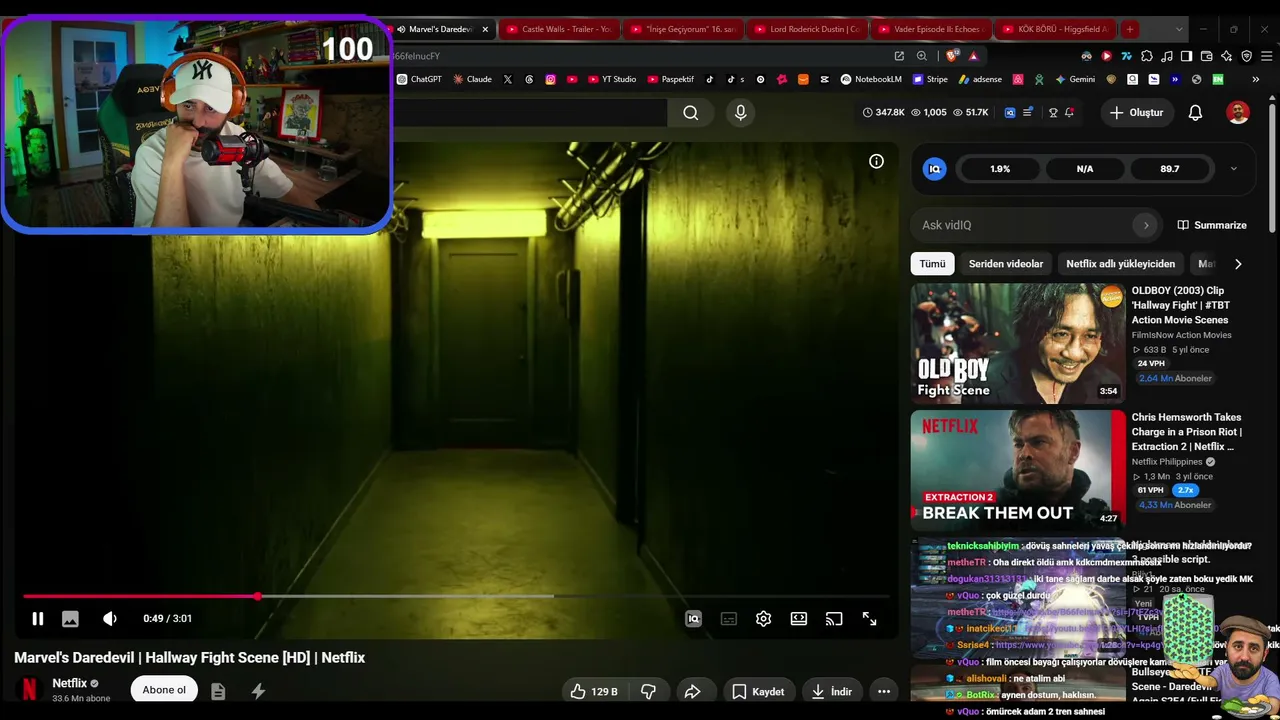The image size is (1280, 720).
Task: Click the screenshot image icon in player controls
Action: (70, 619)
